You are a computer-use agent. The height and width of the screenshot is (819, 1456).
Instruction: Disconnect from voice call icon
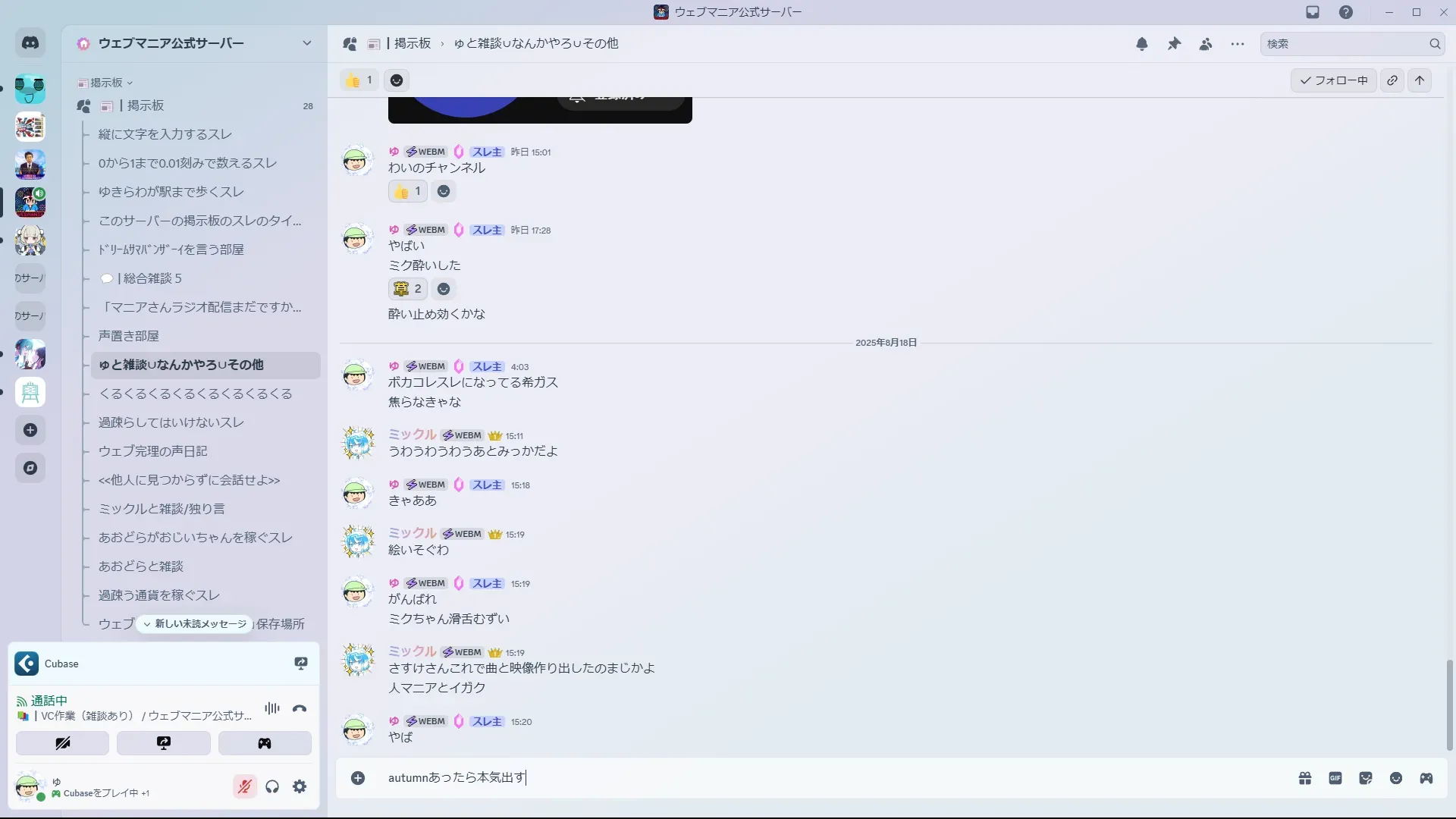pos(300,708)
